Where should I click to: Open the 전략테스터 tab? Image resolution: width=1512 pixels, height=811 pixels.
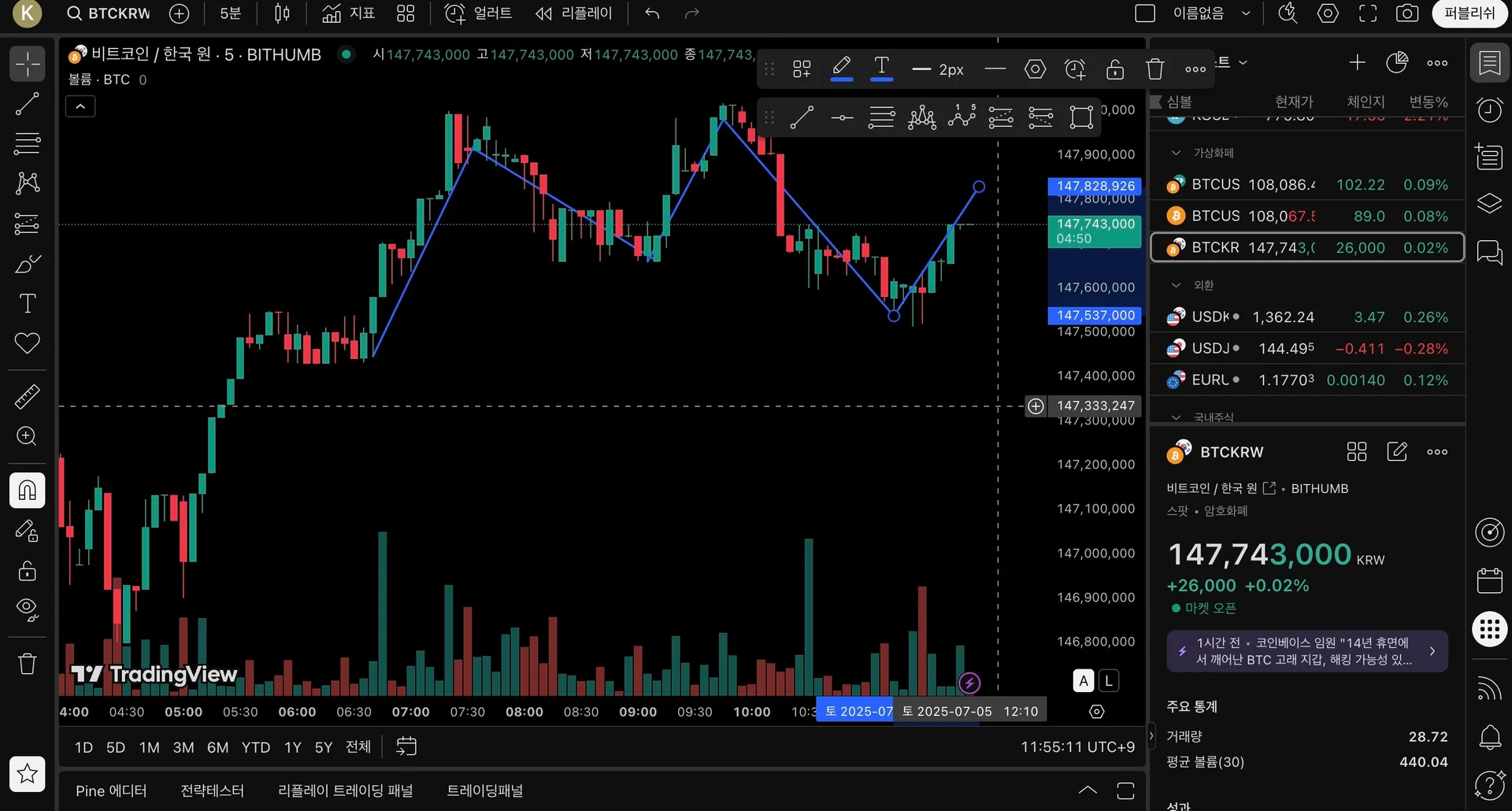(212, 791)
